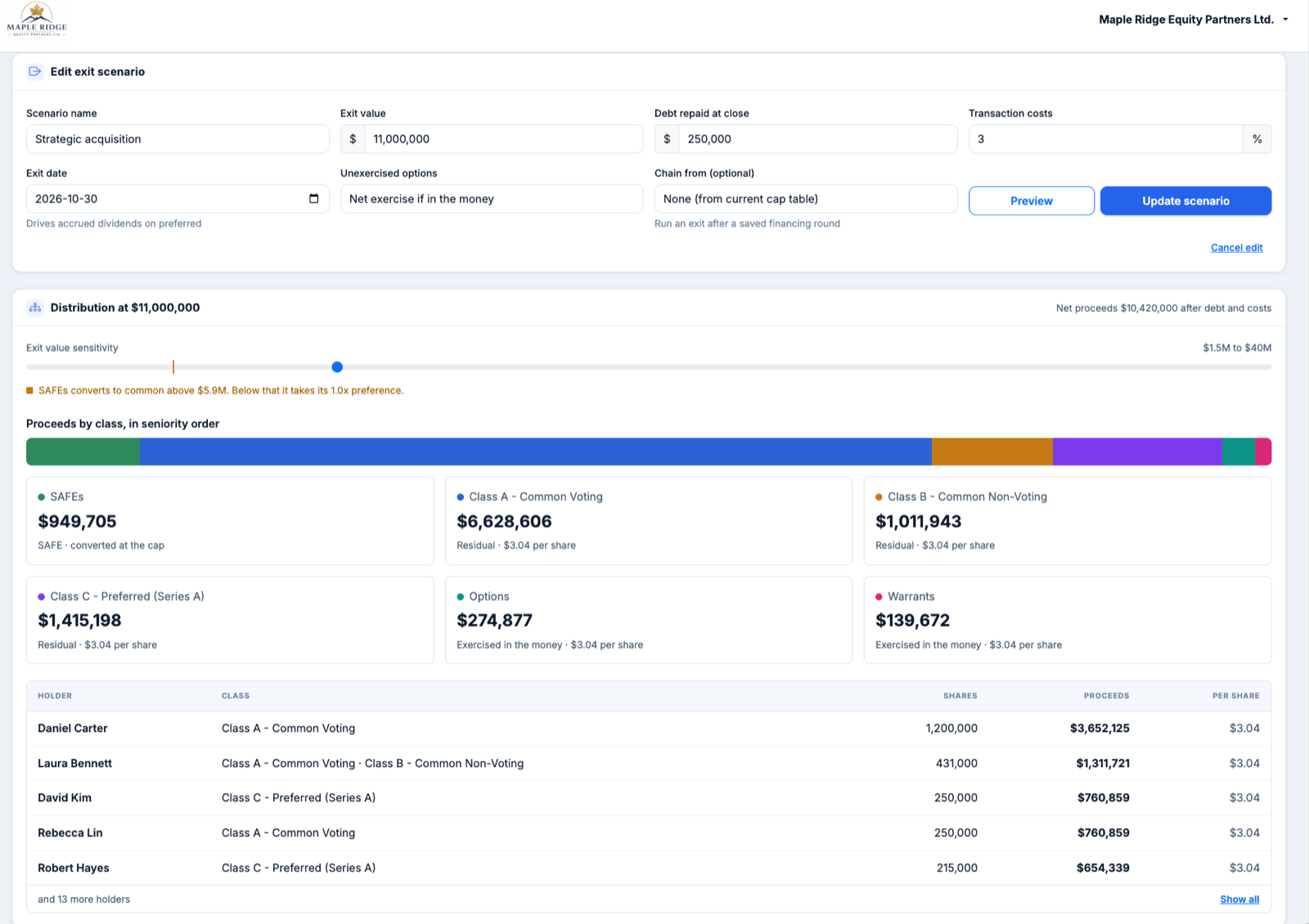Screen dimensions: 1309x924
Task: Open the Maple Ridge Equity Partners company dropdown
Action: (1194, 20)
